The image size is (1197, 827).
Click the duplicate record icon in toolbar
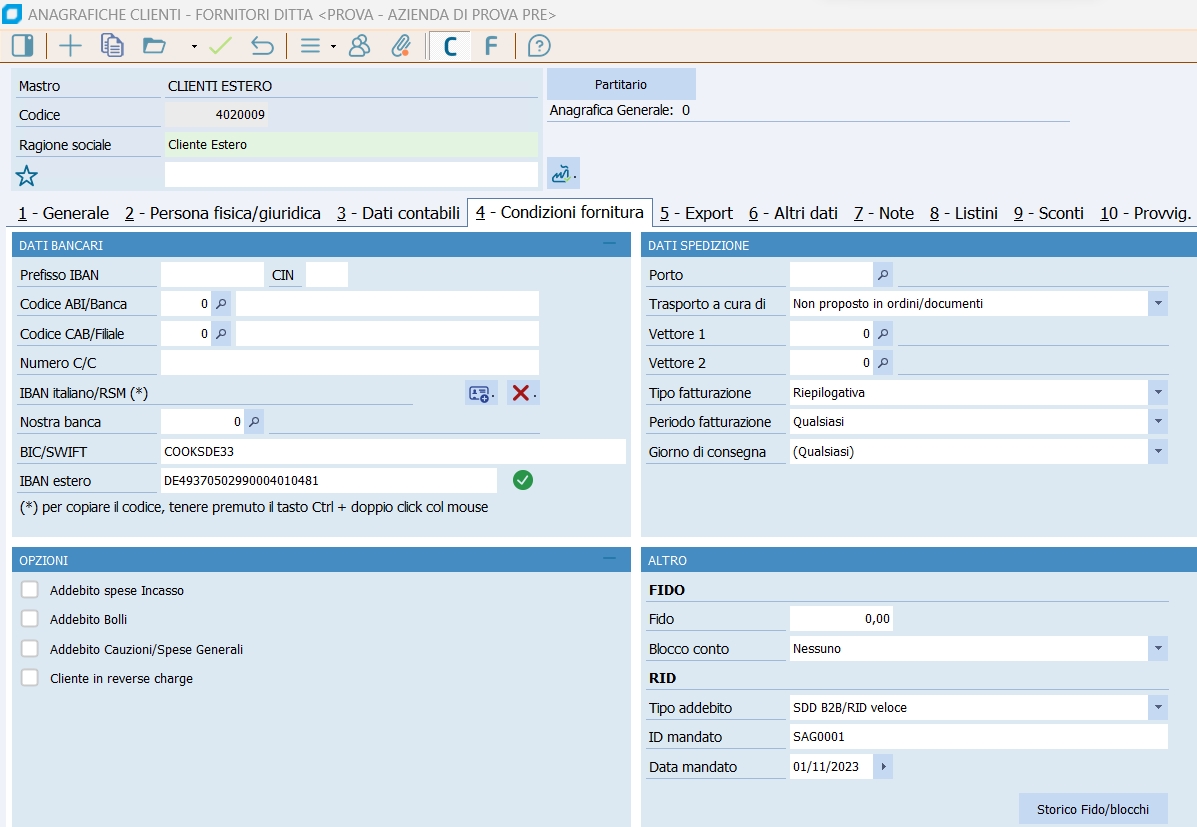click(x=112, y=46)
